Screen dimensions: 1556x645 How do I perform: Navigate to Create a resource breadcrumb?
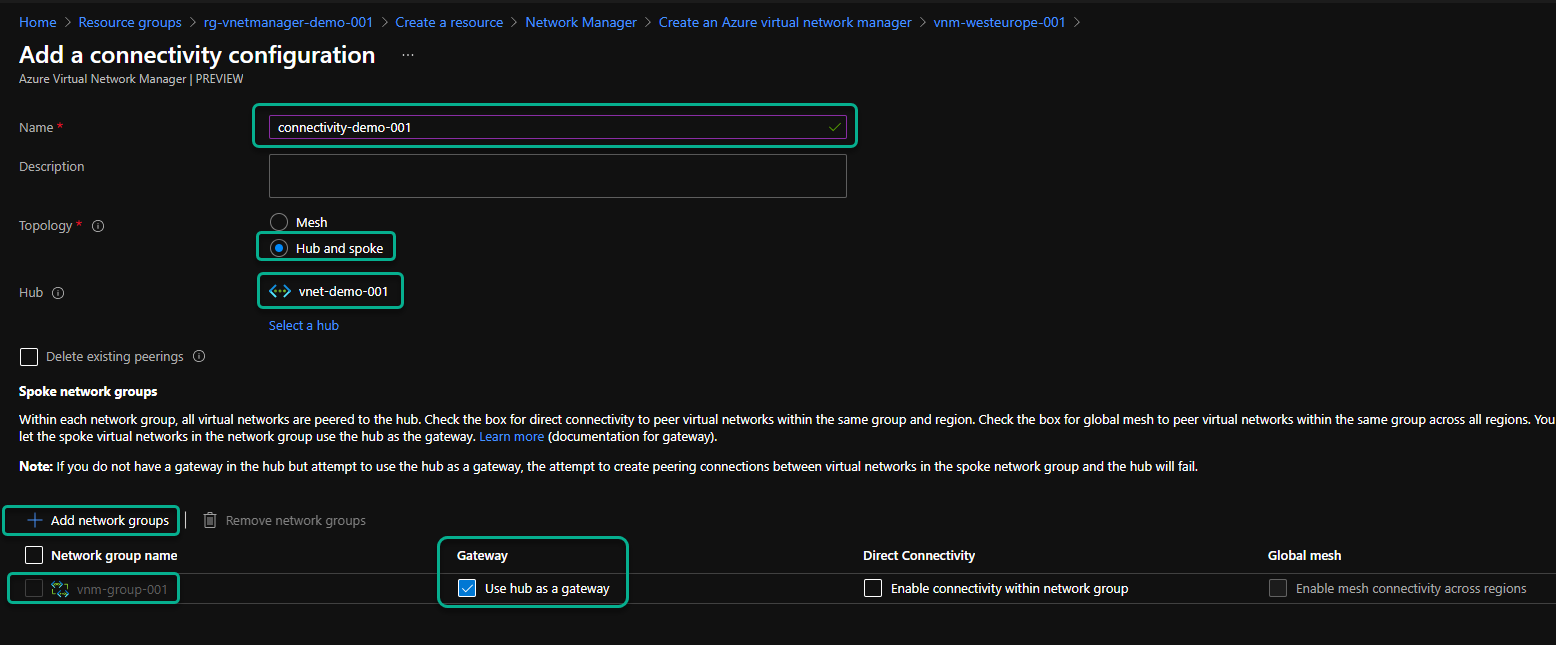[449, 22]
